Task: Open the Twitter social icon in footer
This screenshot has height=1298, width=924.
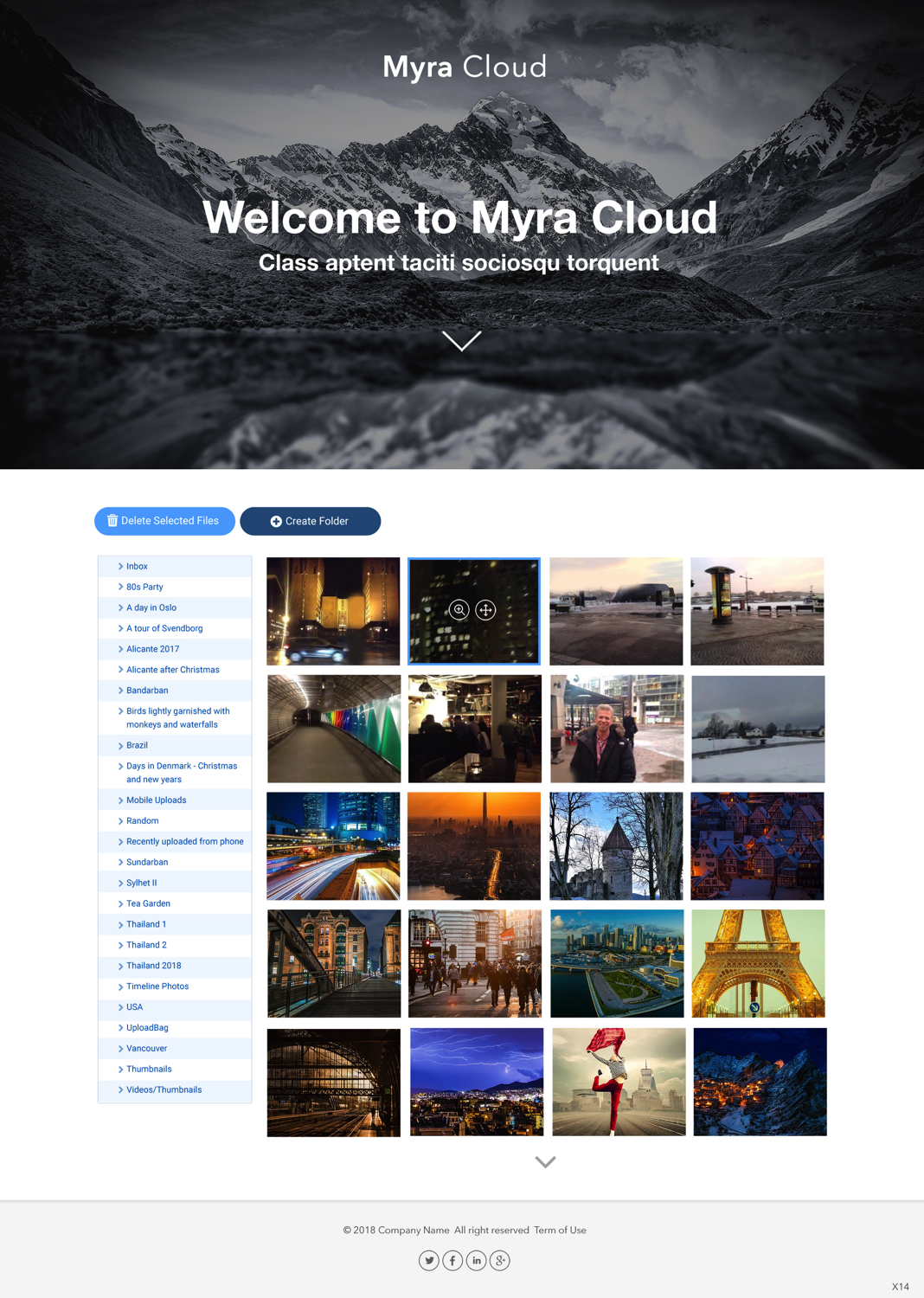Action: (429, 1261)
